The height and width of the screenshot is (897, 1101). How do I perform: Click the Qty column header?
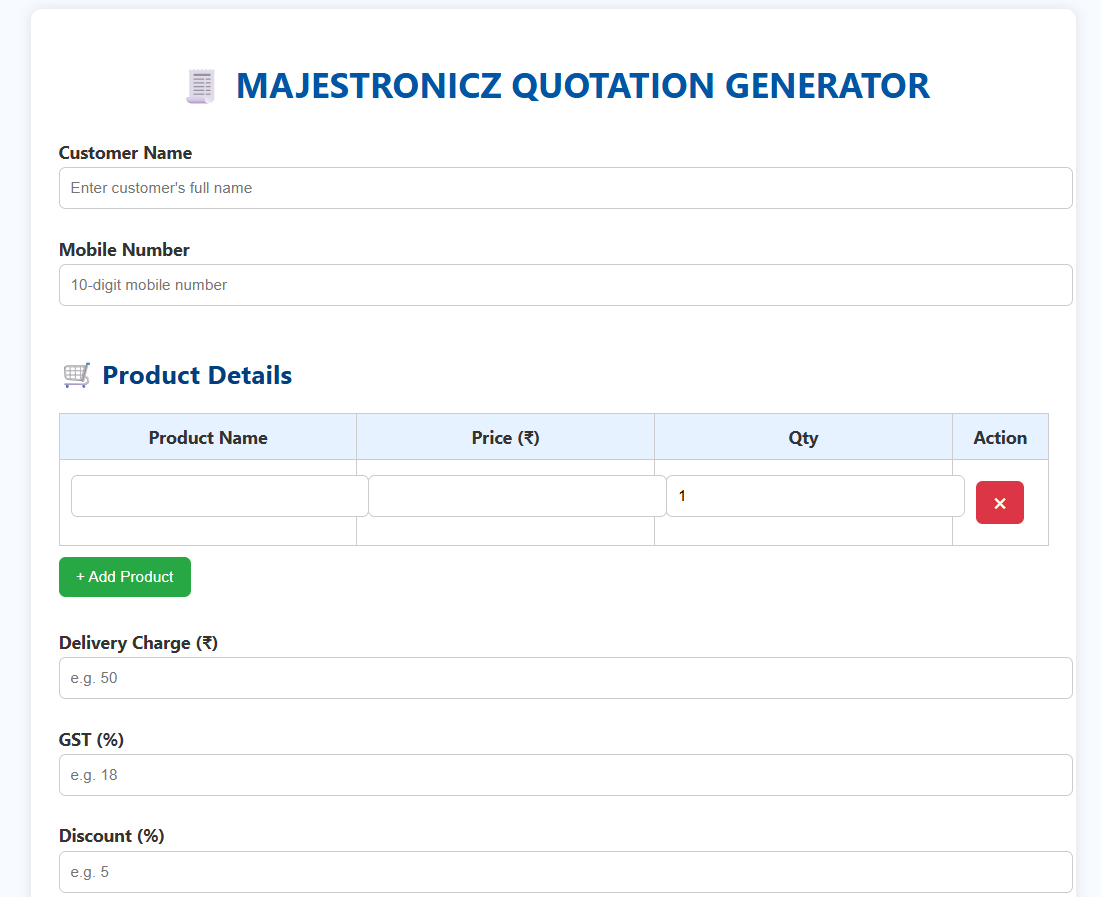click(803, 437)
